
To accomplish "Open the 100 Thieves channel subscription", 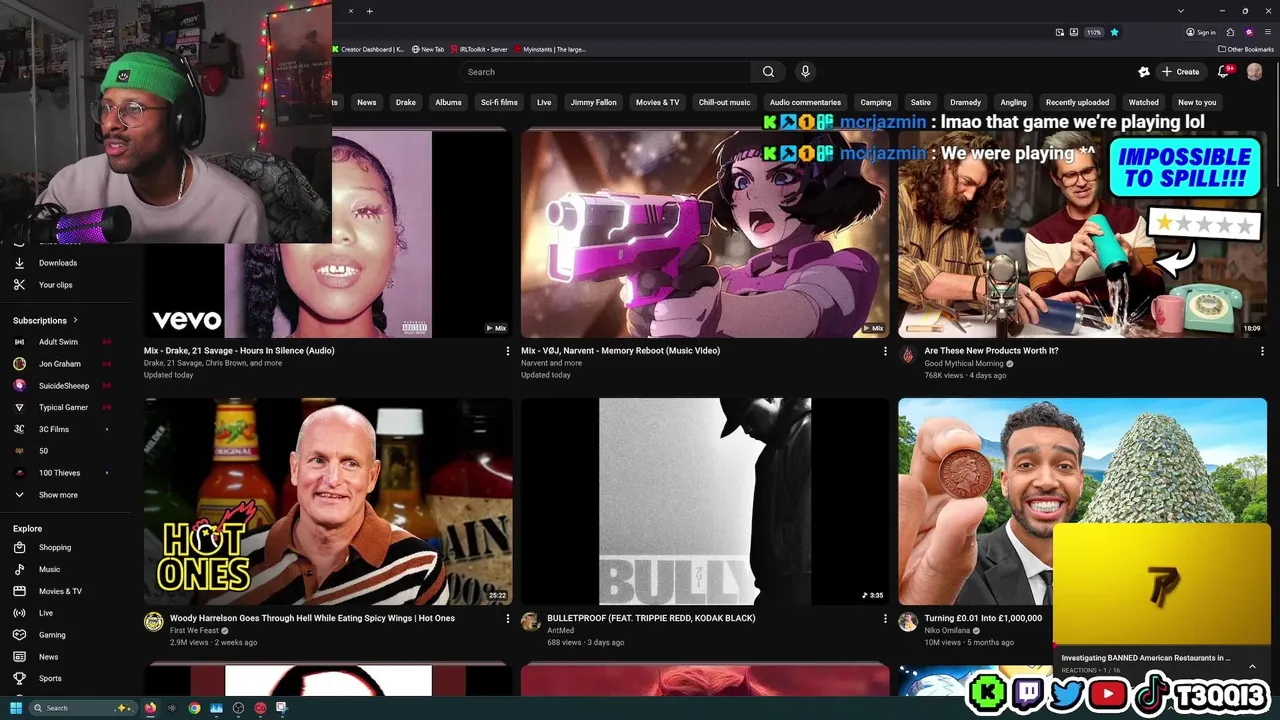I will [x=60, y=473].
